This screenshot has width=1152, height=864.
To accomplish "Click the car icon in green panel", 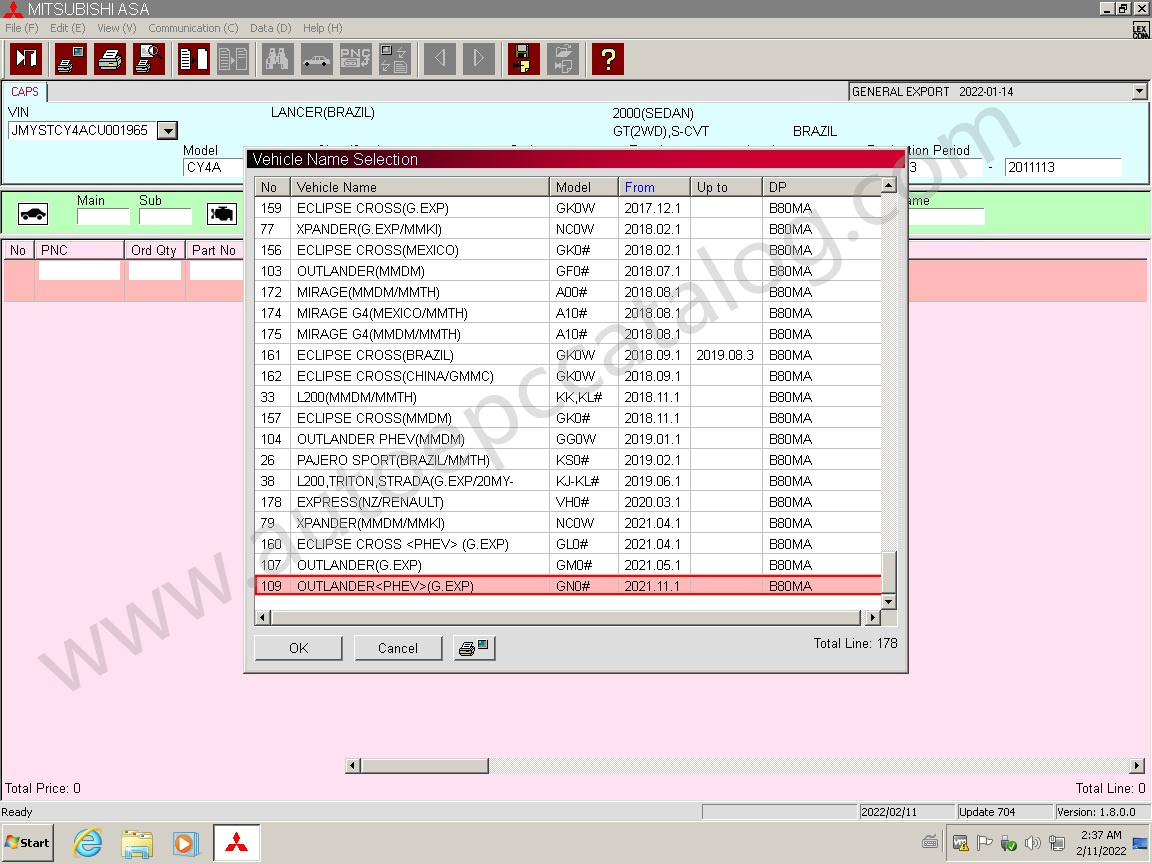I will pos(33,214).
